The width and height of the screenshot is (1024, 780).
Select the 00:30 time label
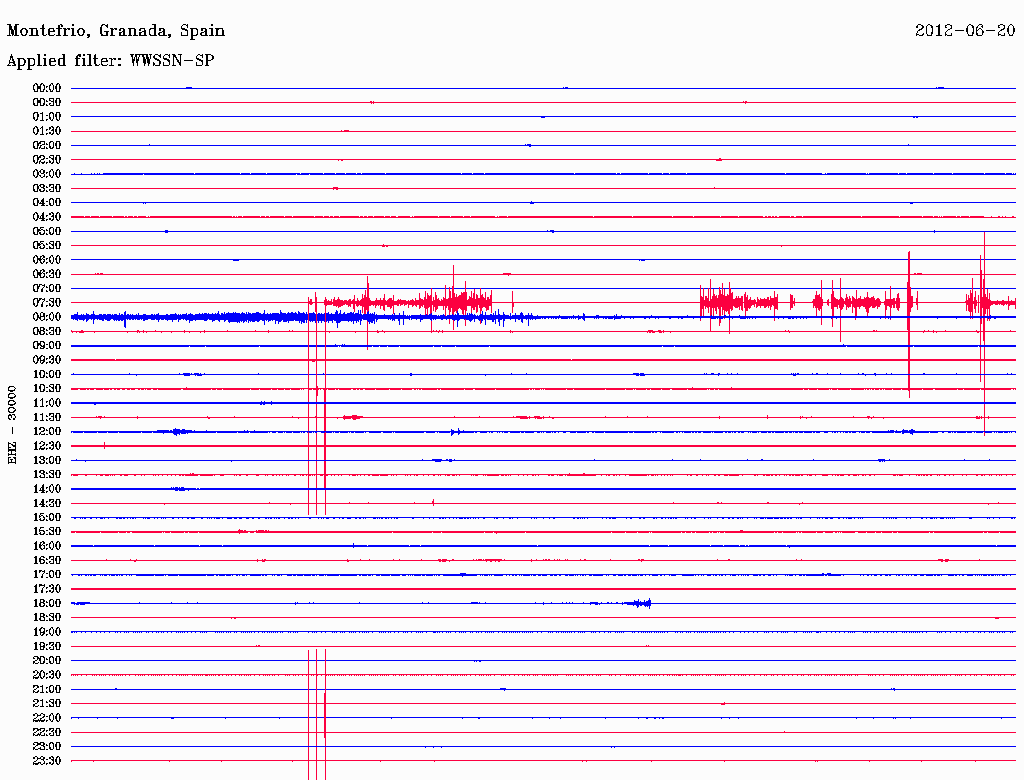(47, 102)
